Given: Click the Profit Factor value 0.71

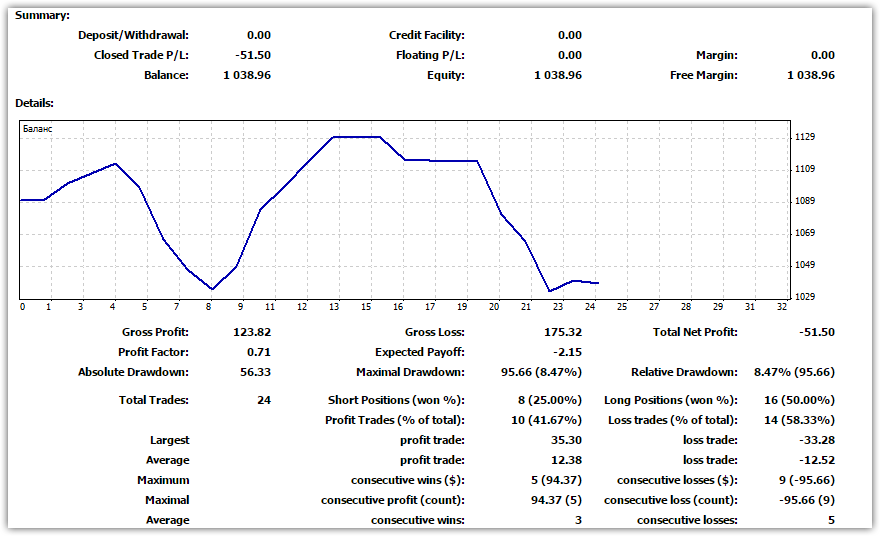Looking at the screenshot, I should pyautogui.click(x=258, y=352).
